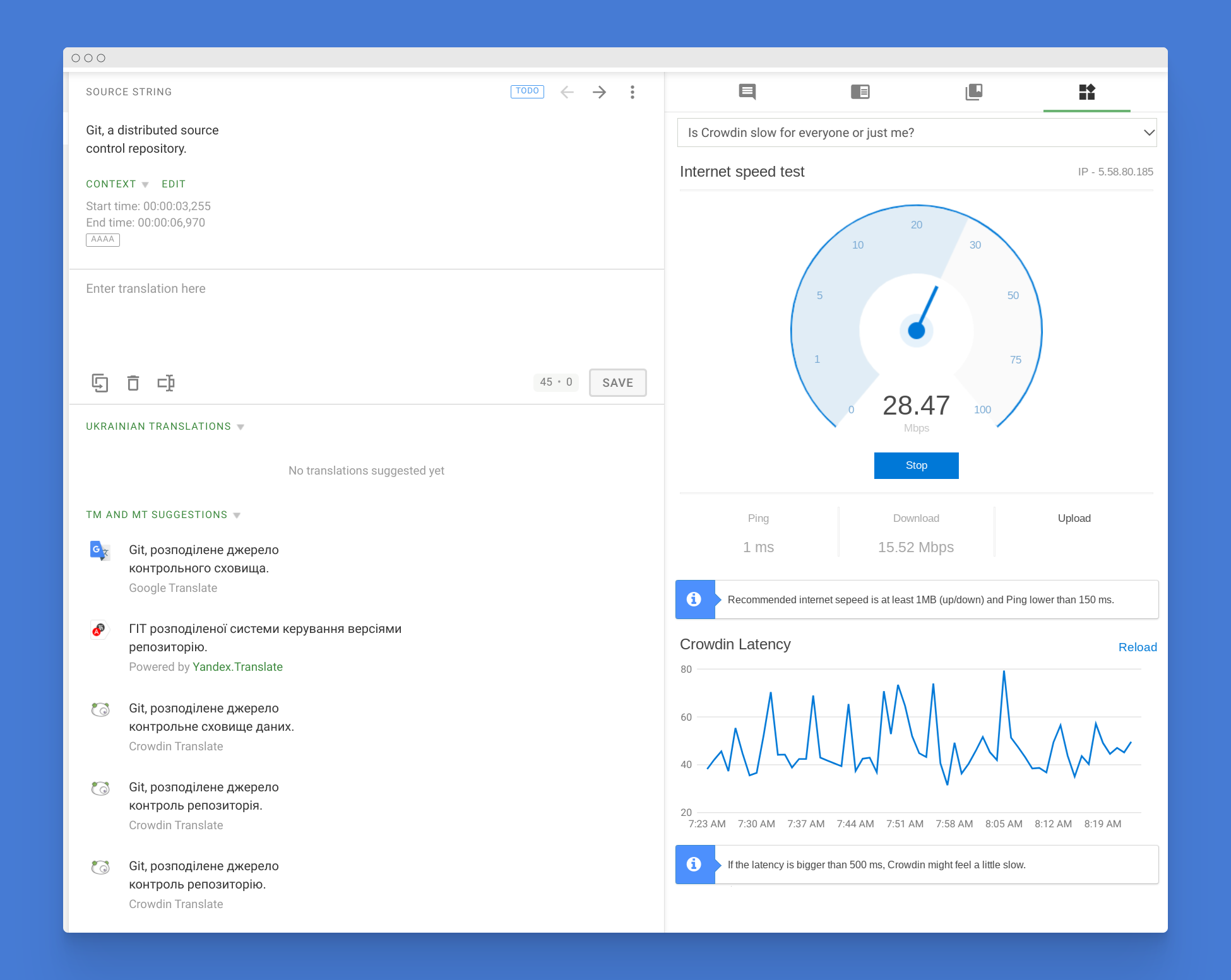Screen dimensions: 1231x980
Task: Click the source string text
Action: (x=152, y=139)
